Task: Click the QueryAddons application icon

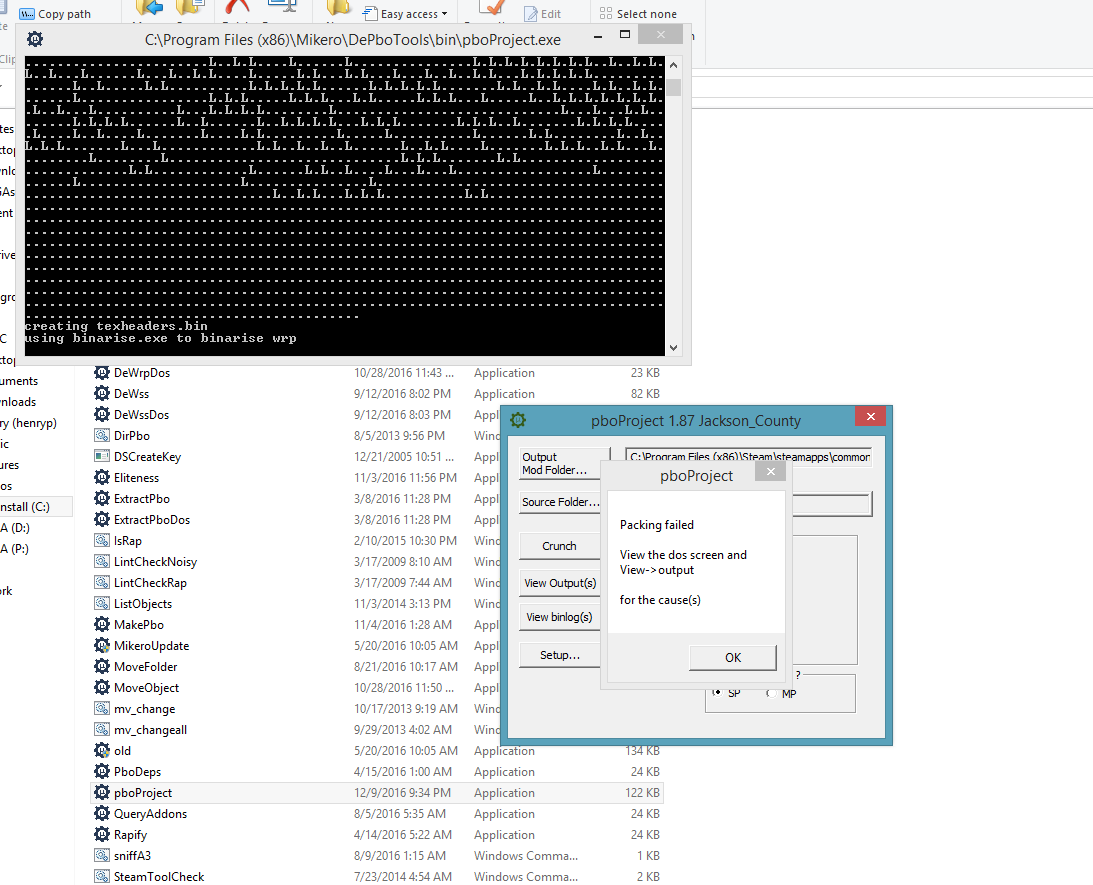Action: pos(102,813)
